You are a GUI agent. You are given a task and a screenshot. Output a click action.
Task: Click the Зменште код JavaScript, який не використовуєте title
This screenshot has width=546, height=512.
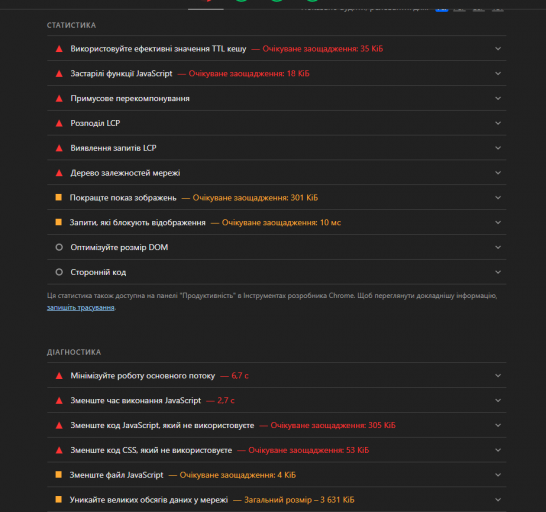(162, 425)
